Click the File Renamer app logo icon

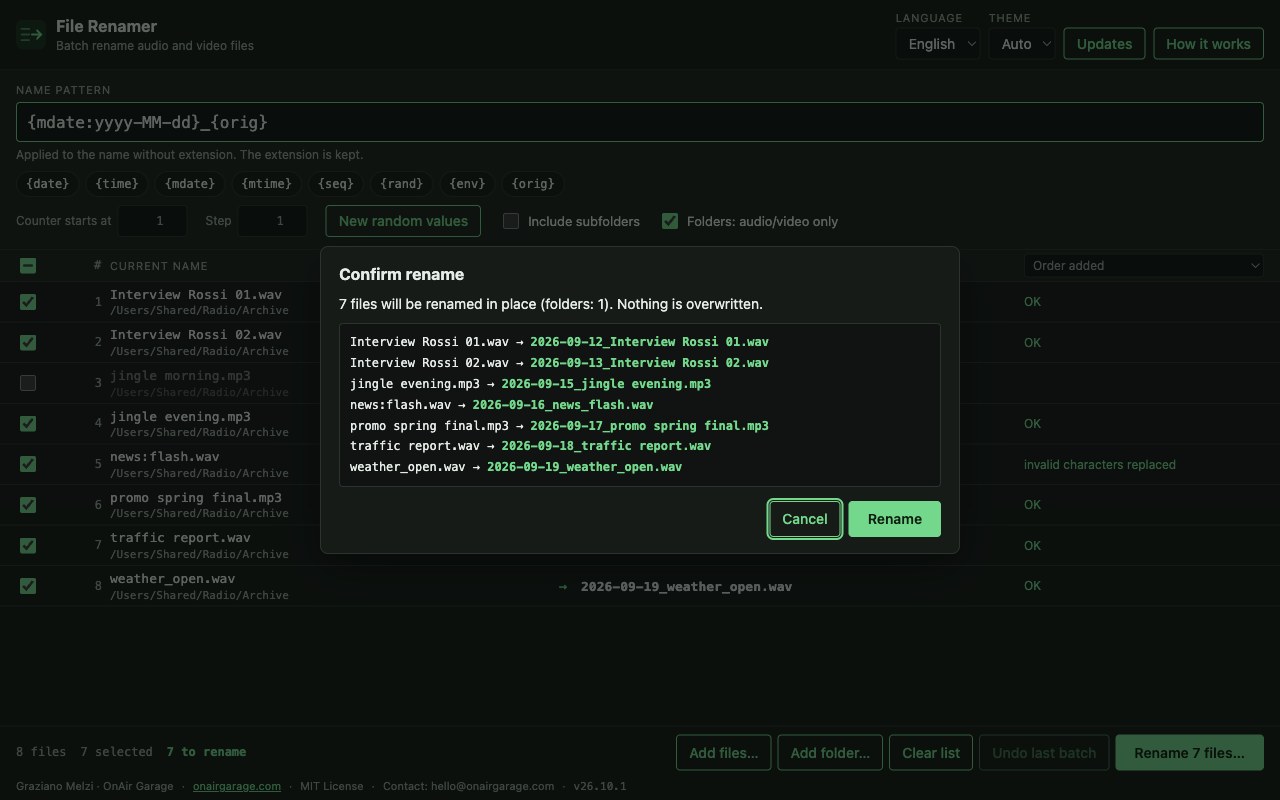click(x=31, y=35)
